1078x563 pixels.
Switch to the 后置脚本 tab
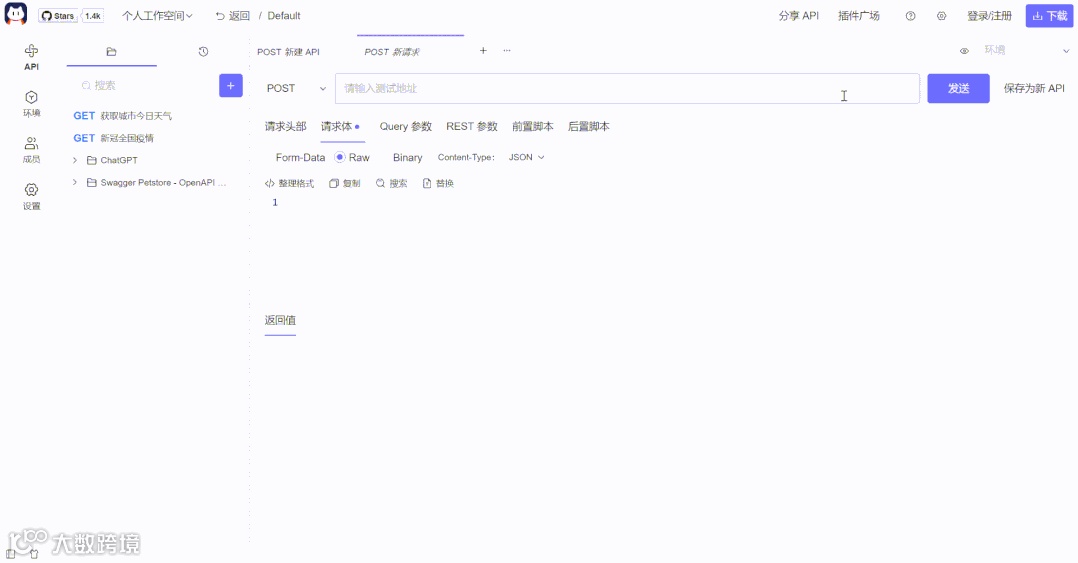[588, 126]
